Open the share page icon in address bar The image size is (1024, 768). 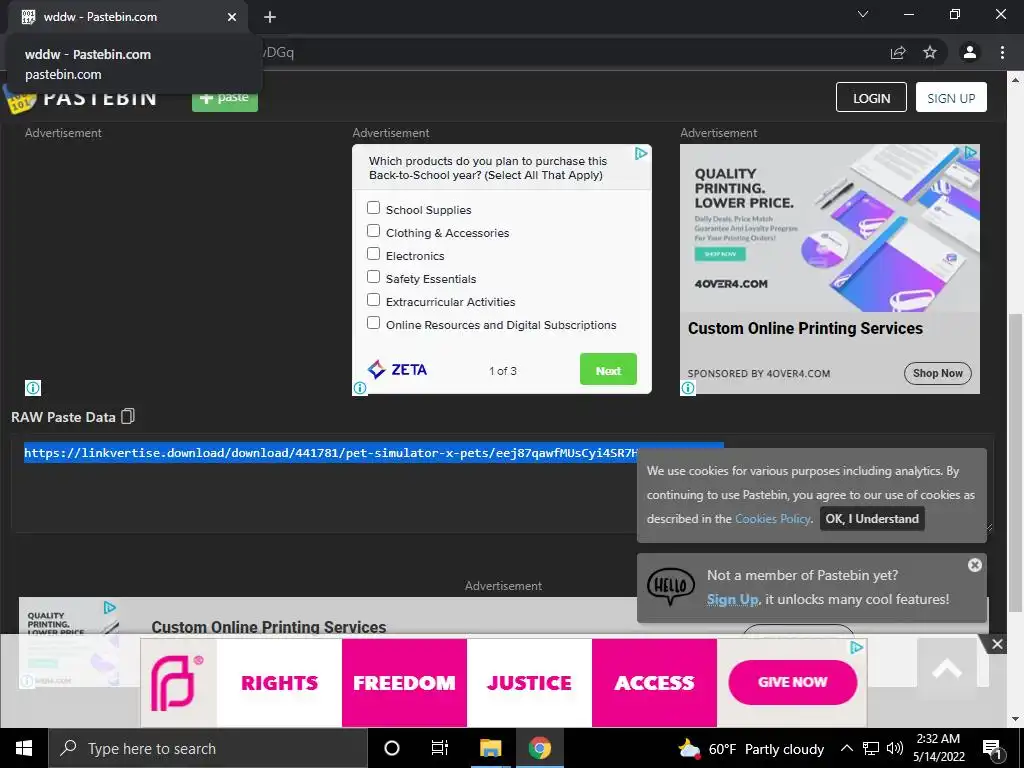898,53
